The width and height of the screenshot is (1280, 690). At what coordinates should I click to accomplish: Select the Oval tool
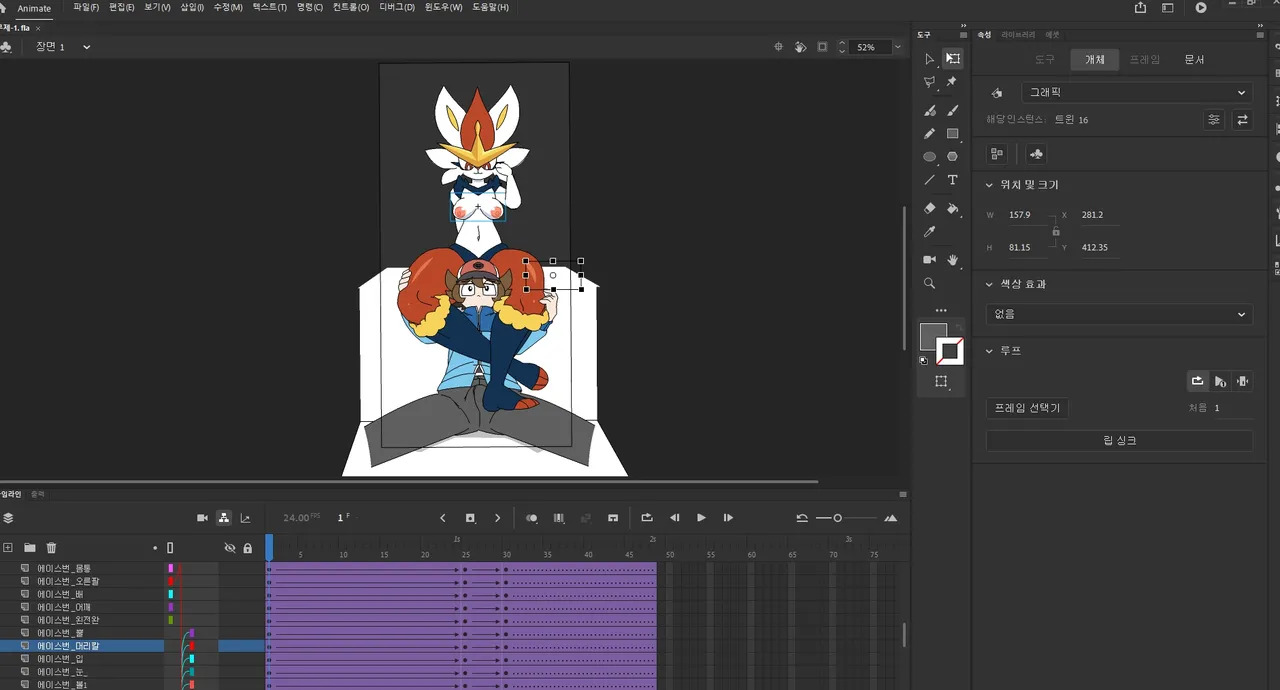click(x=930, y=157)
